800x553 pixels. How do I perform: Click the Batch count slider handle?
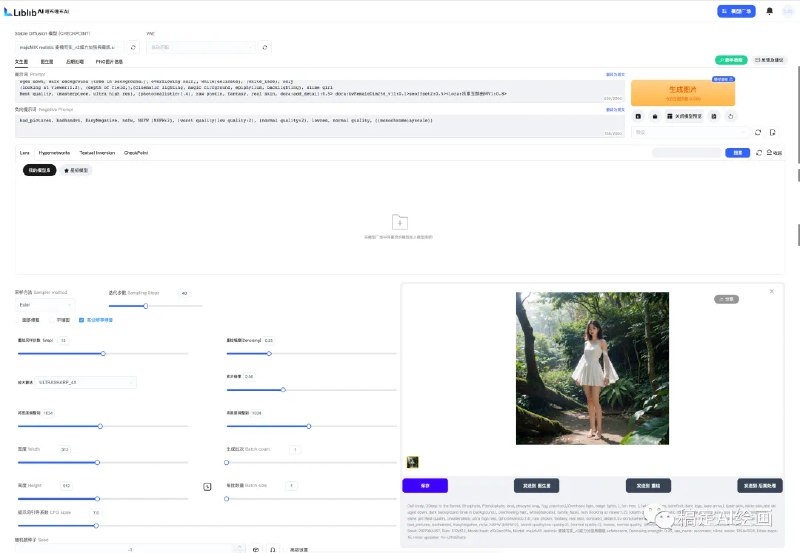[227, 463]
